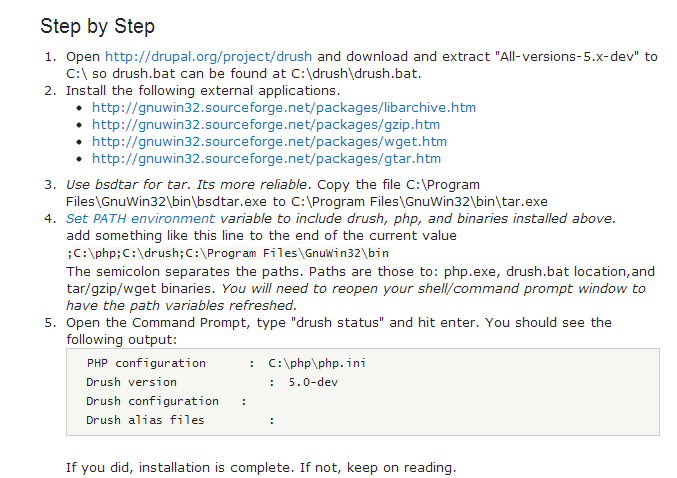Click the 'Use bsdtar for tar' italic text
This screenshot has height=478, width=677.
click(x=128, y=185)
